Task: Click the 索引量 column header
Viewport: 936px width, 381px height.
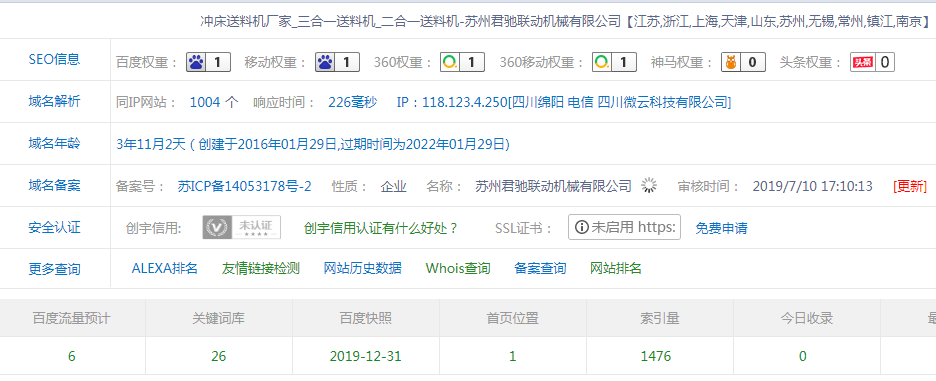Action: pyautogui.click(x=660, y=318)
